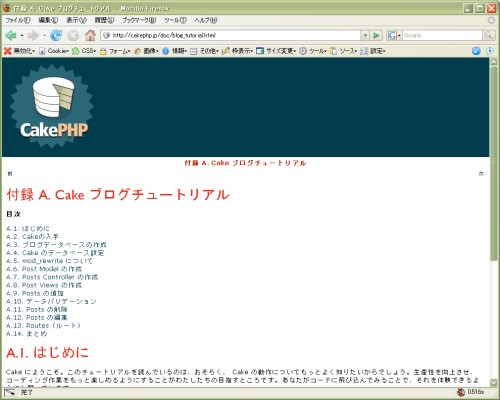Open link A.6. Post Model の作成

coord(44,269)
